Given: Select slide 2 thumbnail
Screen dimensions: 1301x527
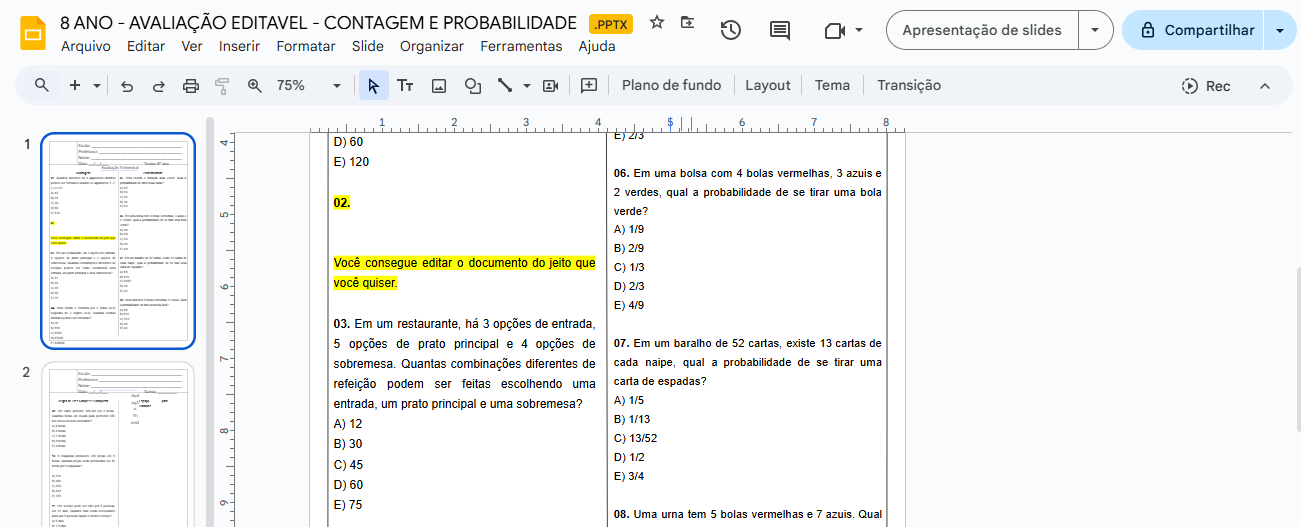Looking at the screenshot, I should [118, 445].
